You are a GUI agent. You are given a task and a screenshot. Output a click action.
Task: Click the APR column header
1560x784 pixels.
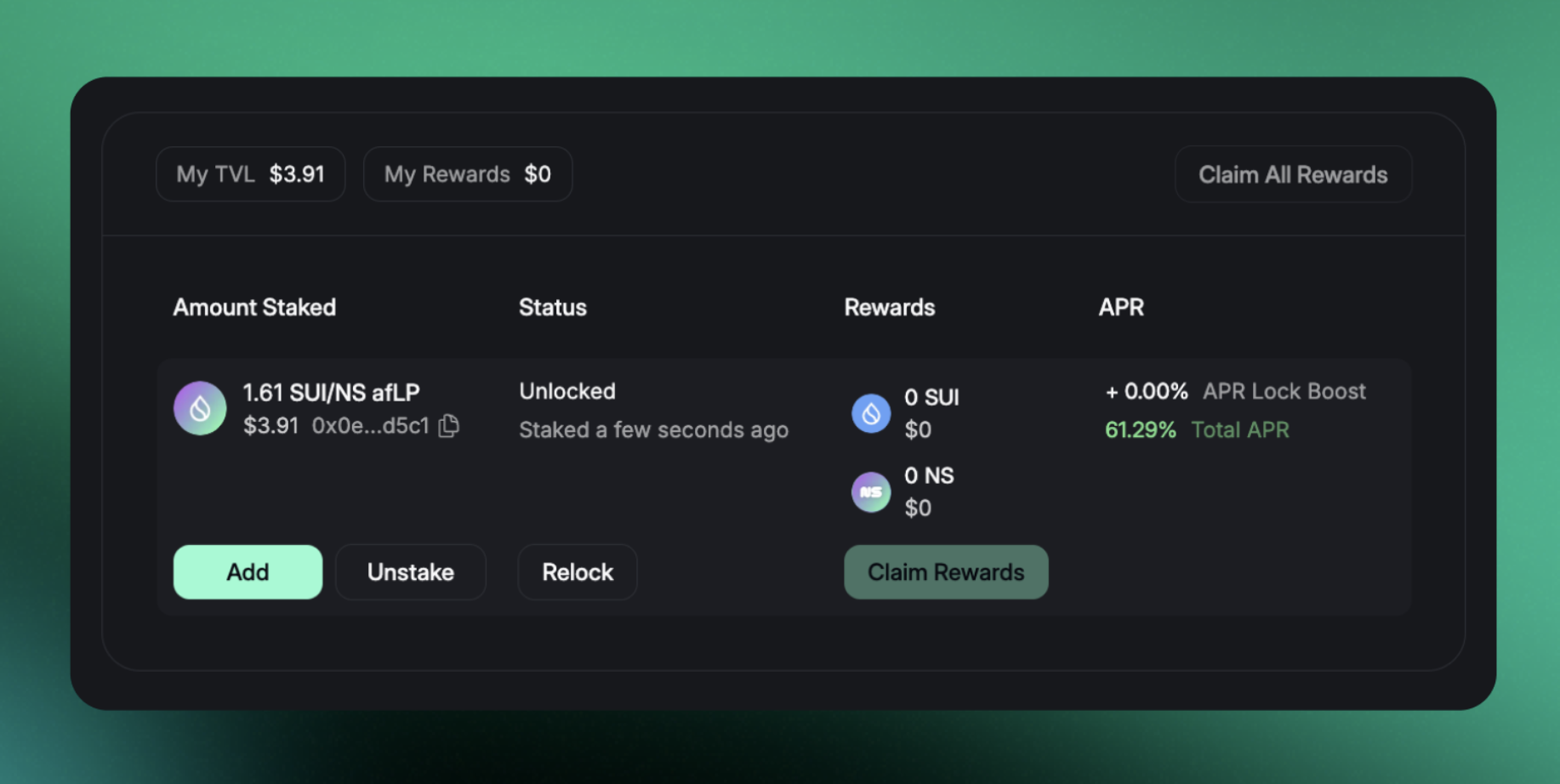coord(1121,307)
